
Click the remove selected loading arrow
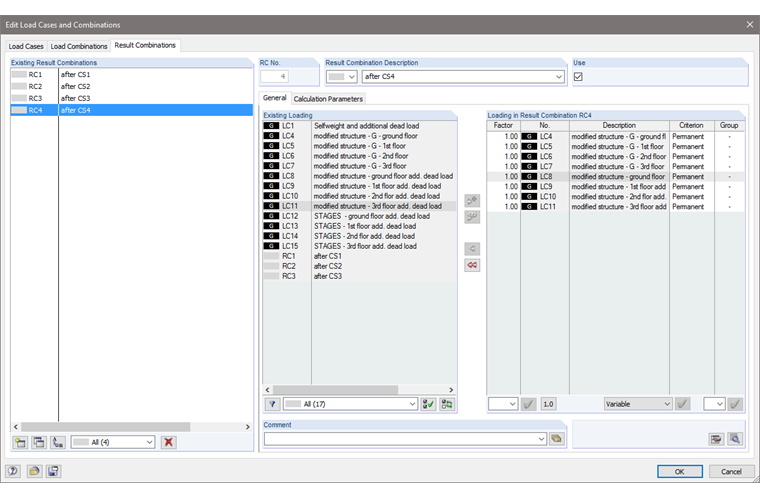tap(472, 249)
